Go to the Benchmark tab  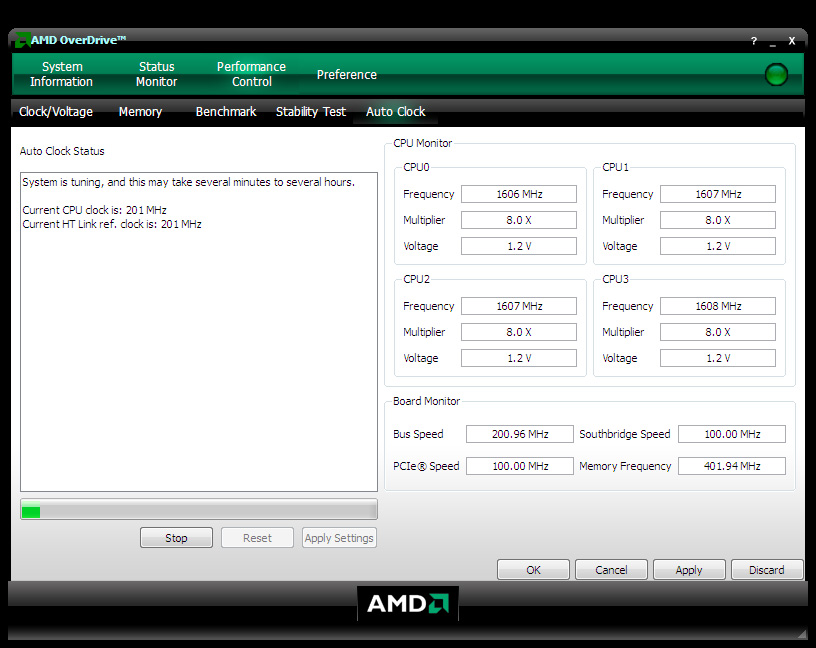[x=226, y=112]
